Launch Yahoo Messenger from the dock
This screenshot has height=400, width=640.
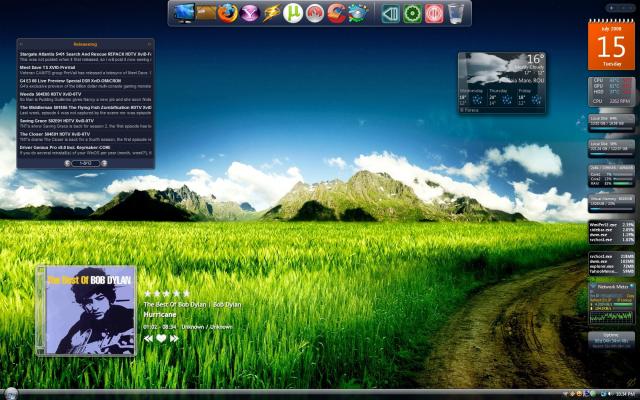250,13
